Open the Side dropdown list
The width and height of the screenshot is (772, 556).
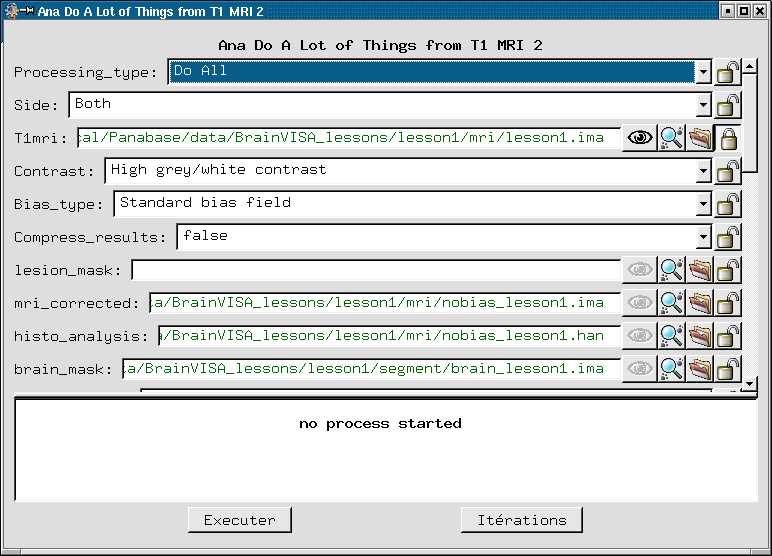pyautogui.click(x=703, y=105)
